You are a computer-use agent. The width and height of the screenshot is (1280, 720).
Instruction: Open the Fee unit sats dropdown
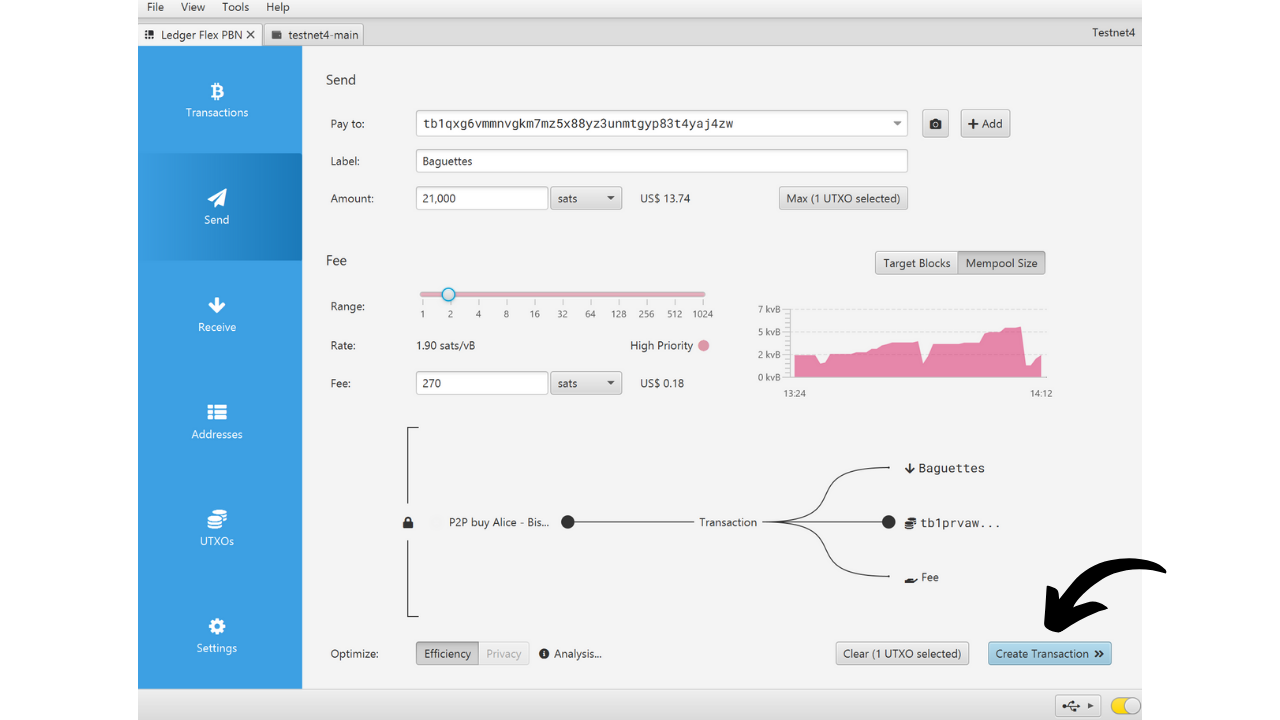(586, 383)
